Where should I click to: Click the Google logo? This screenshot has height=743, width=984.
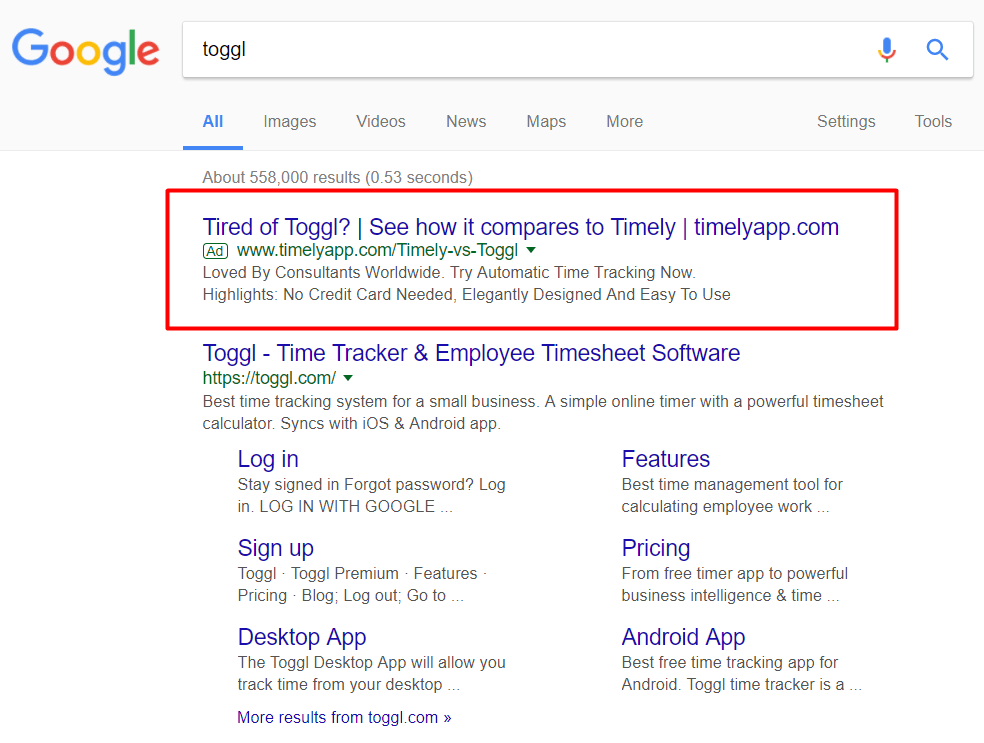tap(85, 51)
